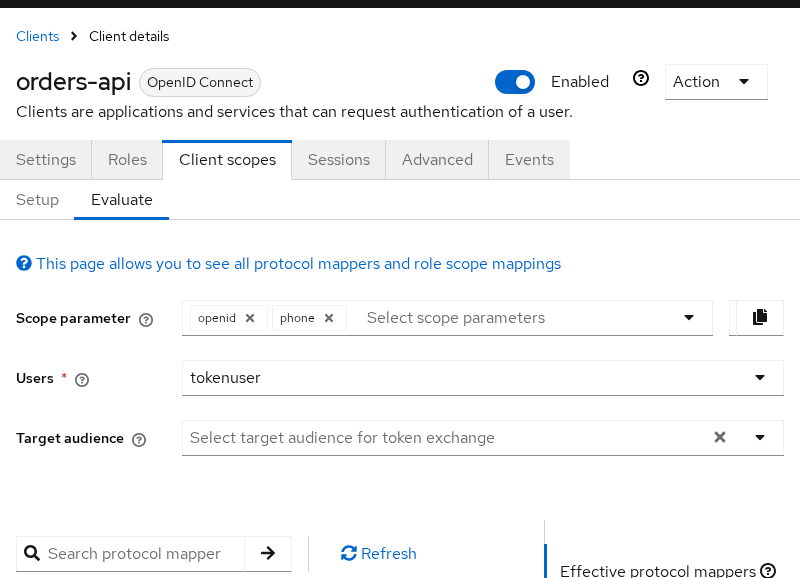Open the Sessions tab

pyautogui.click(x=339, y=160)
